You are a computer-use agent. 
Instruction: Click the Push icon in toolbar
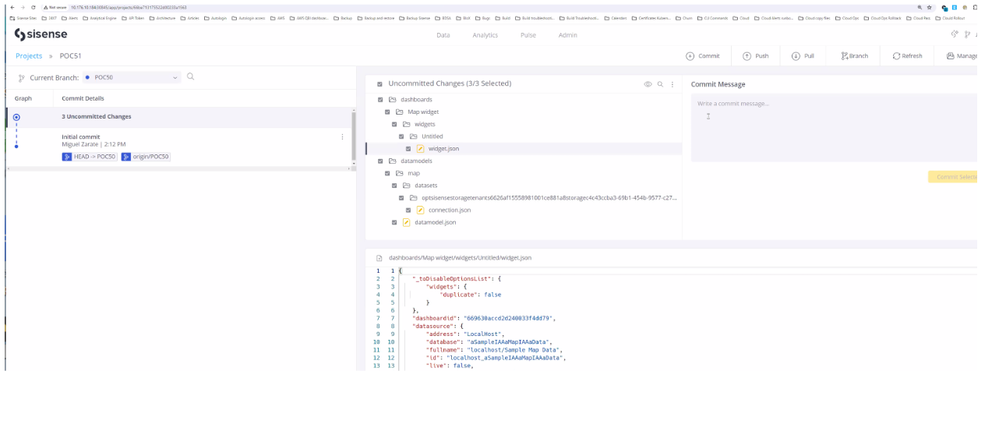click(x=747, y=56)
